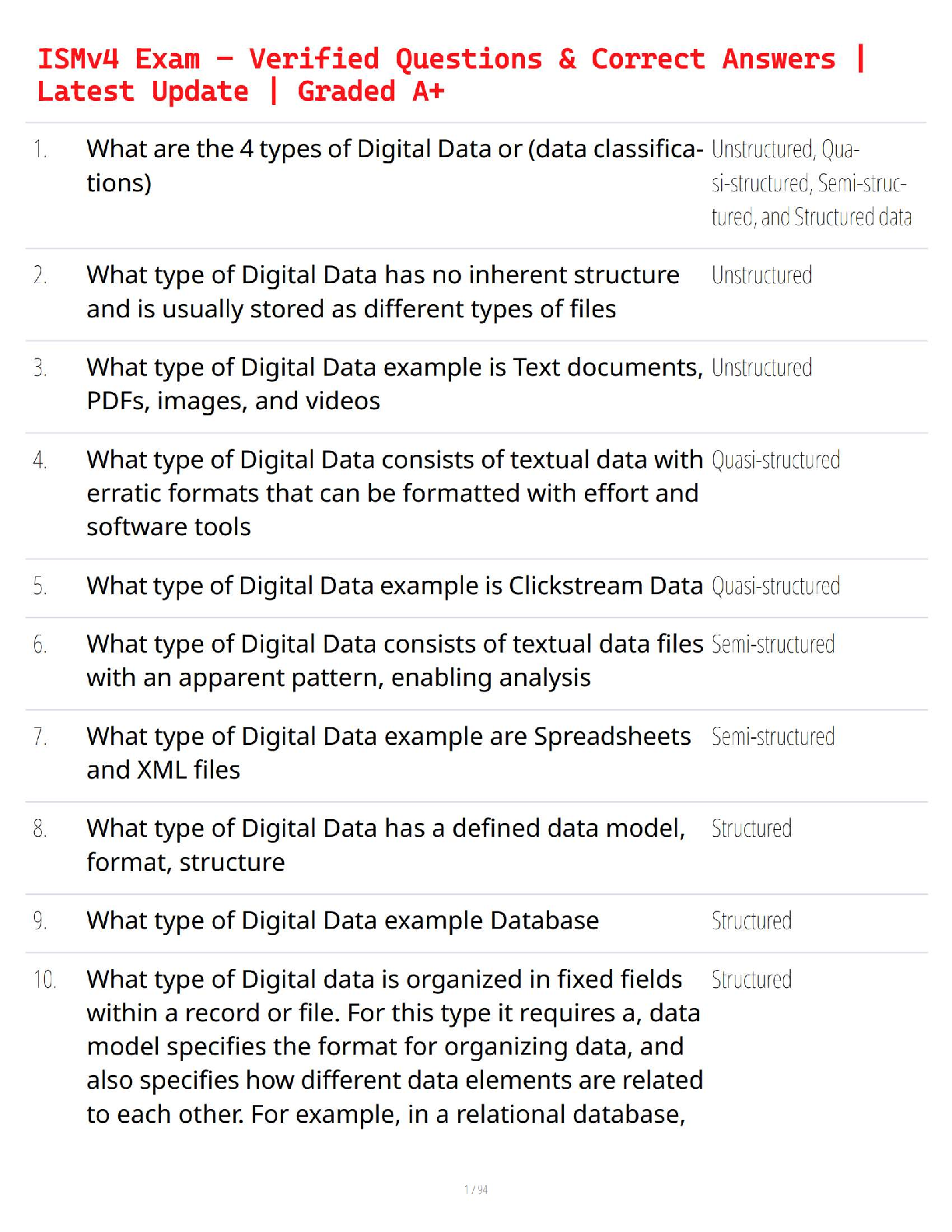The width and height of the screenshot is (952, 1232).
Task: Click the answer listing Unstructured, Quasi-structured, Semi-structured
Action: (811, 183)
